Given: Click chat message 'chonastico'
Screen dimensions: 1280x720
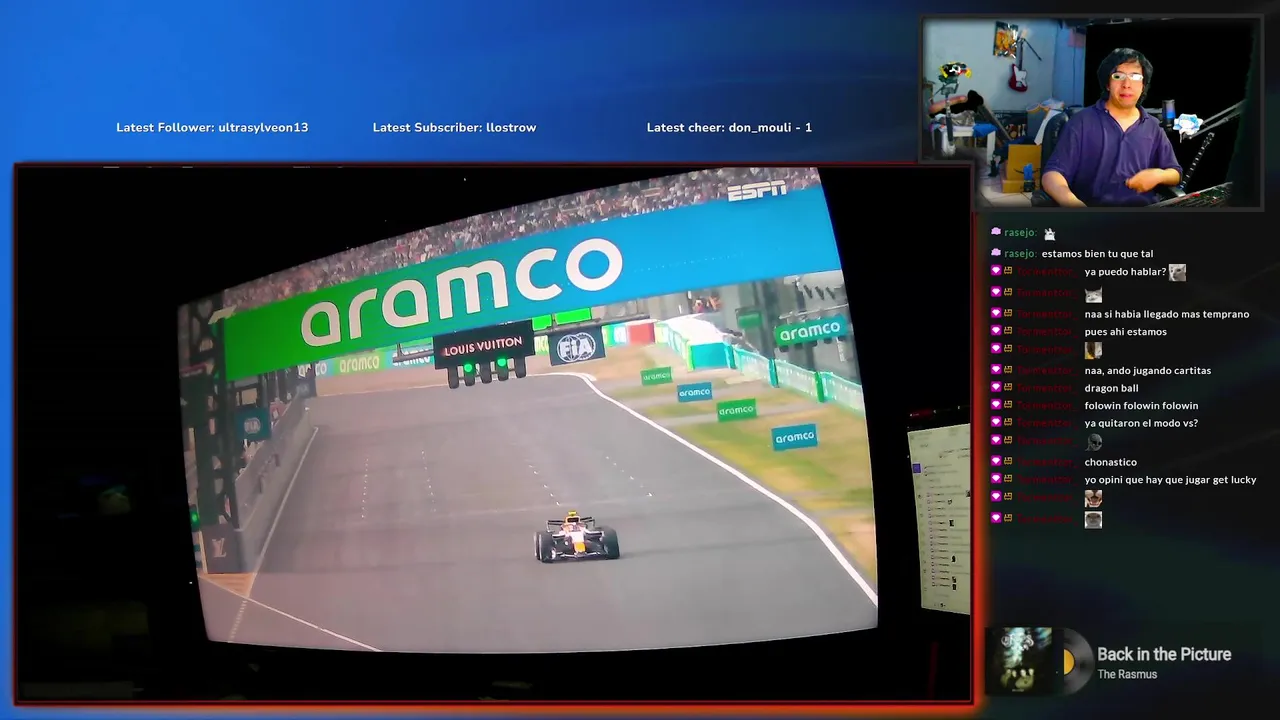Looking at the screenshot, I should (1110, 463).
